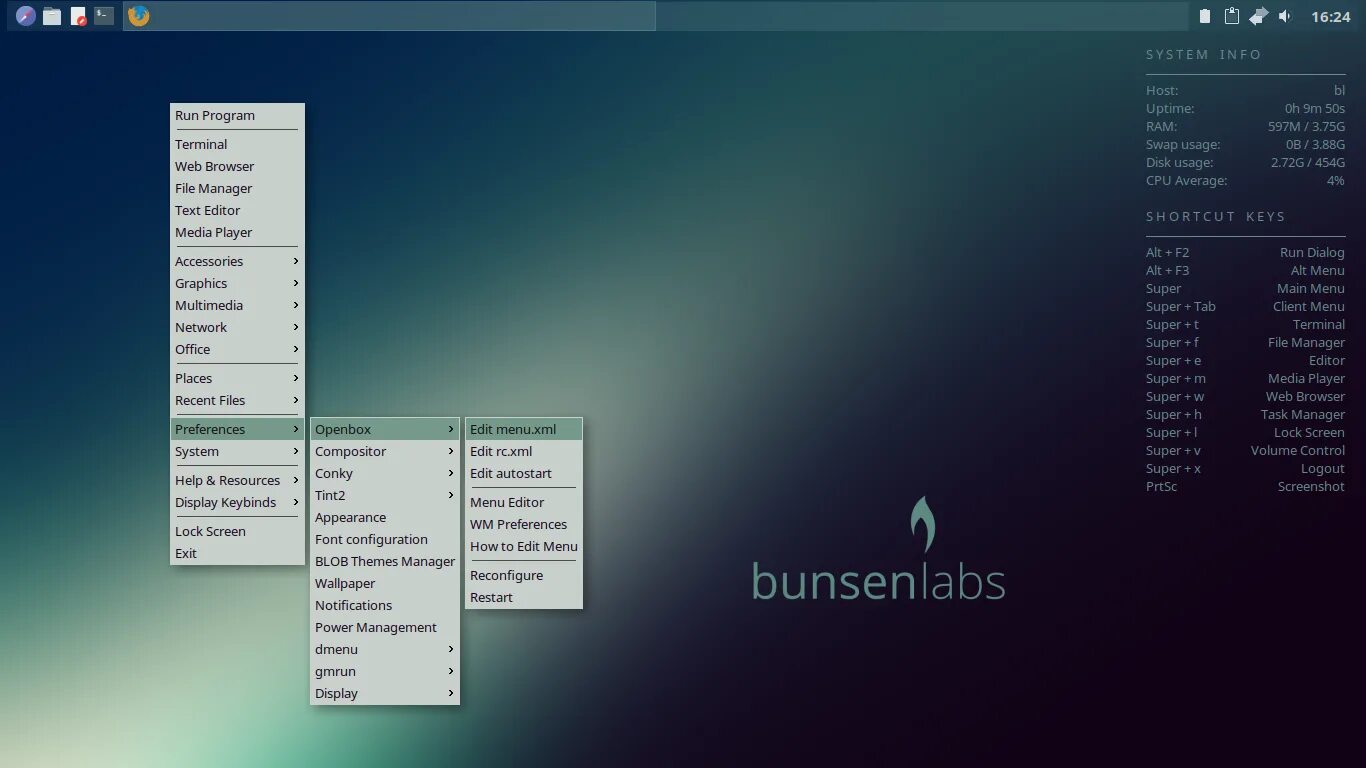
Task: Open How to Edit Menu entry
Action: (524, 546)
